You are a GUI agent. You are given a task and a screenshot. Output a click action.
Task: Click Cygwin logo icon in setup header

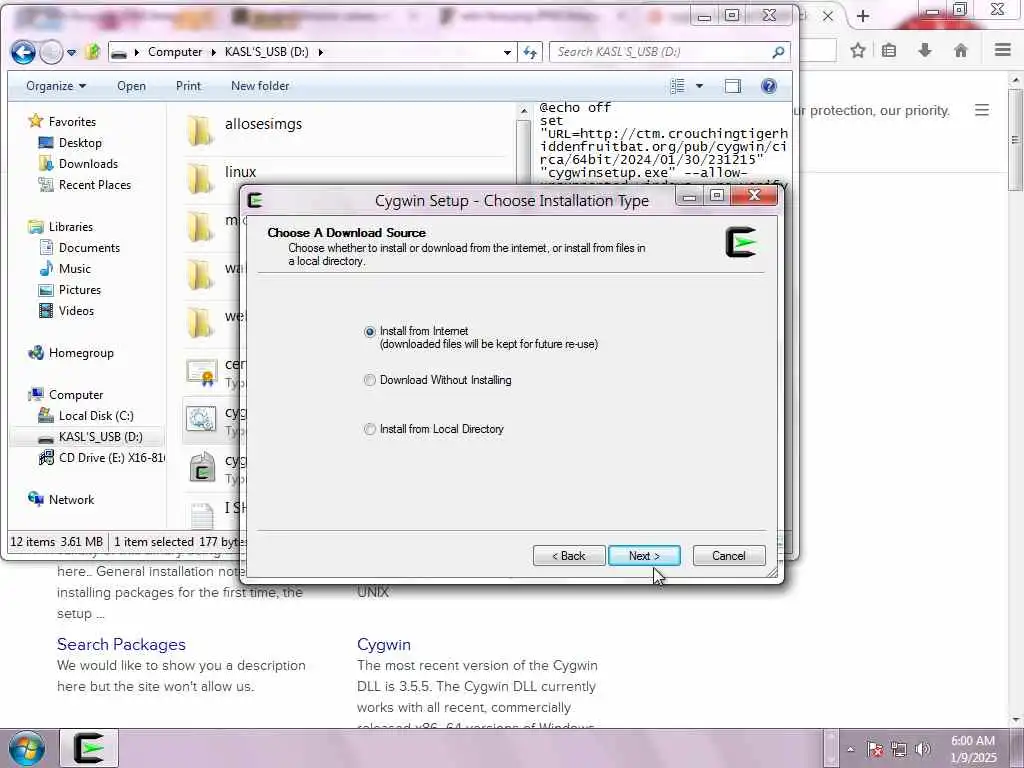741,242
